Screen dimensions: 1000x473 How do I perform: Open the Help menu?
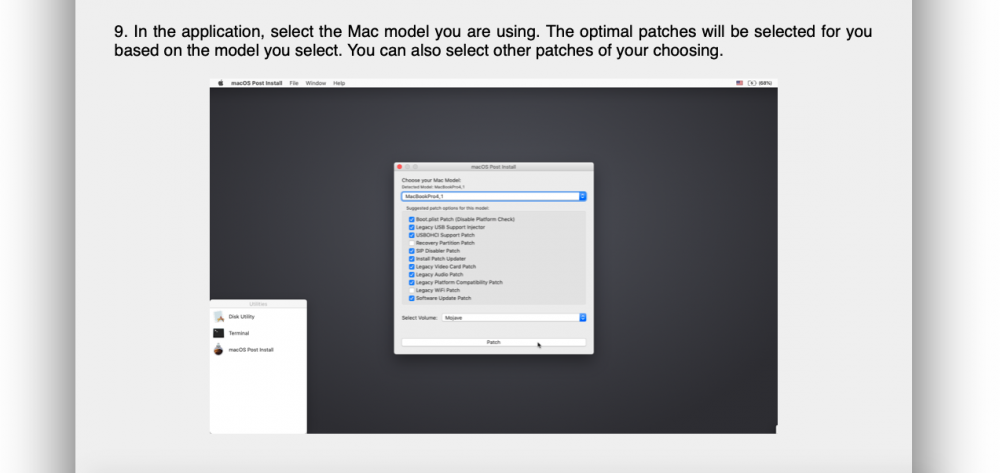pos(339,83)
